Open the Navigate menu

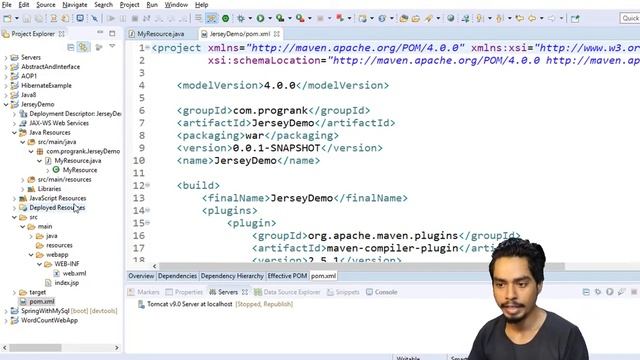pyautogui.click(x=75, y=5)
